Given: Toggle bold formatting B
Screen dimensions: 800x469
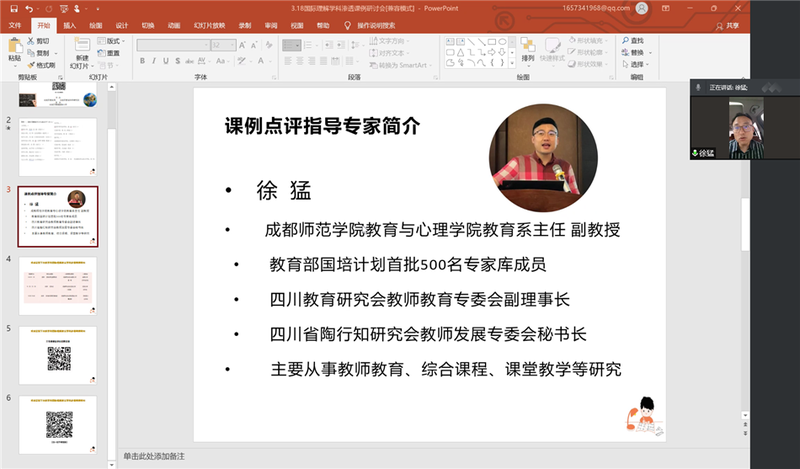Looking at the screenshot, I should pyautogui.click(x=142, y=61).
